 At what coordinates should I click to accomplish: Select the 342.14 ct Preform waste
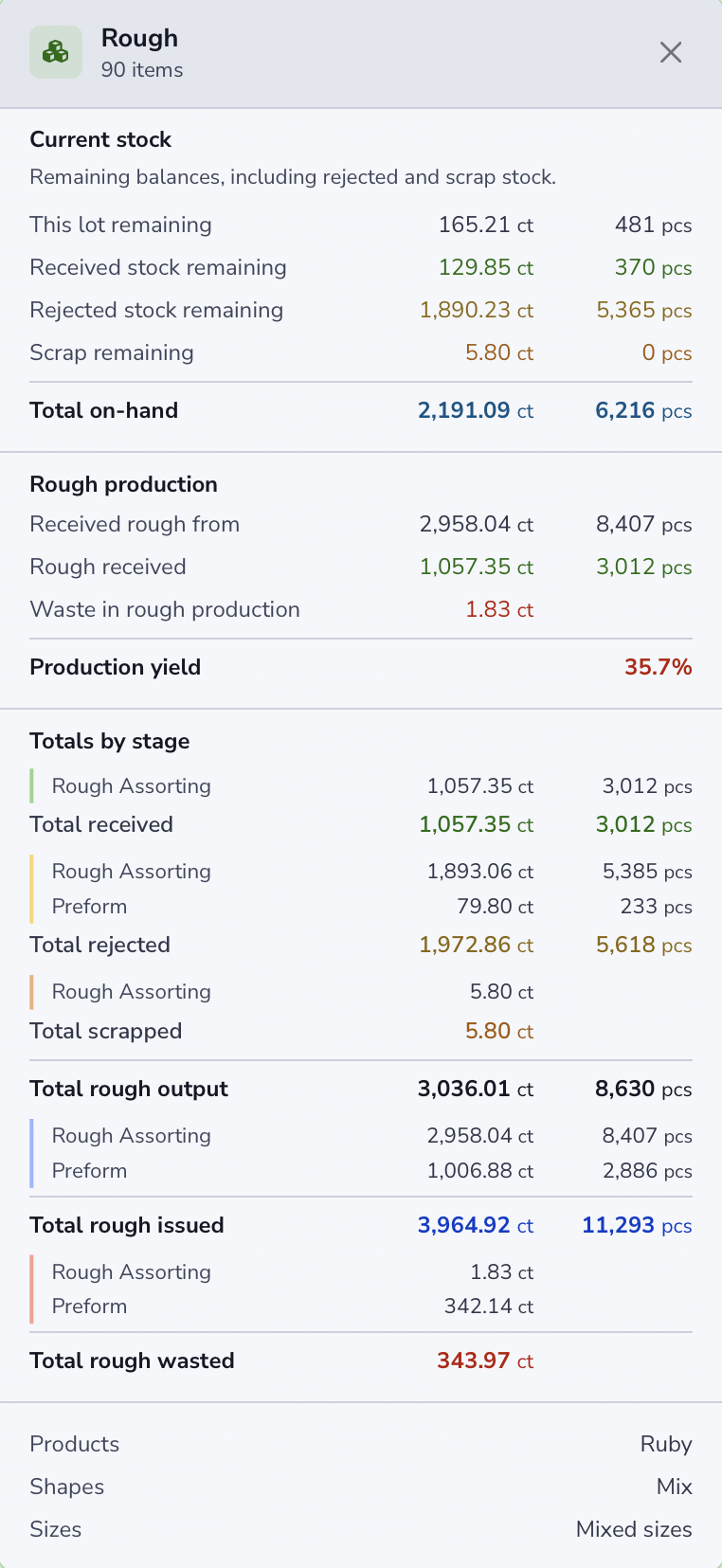coord(489,1307)
